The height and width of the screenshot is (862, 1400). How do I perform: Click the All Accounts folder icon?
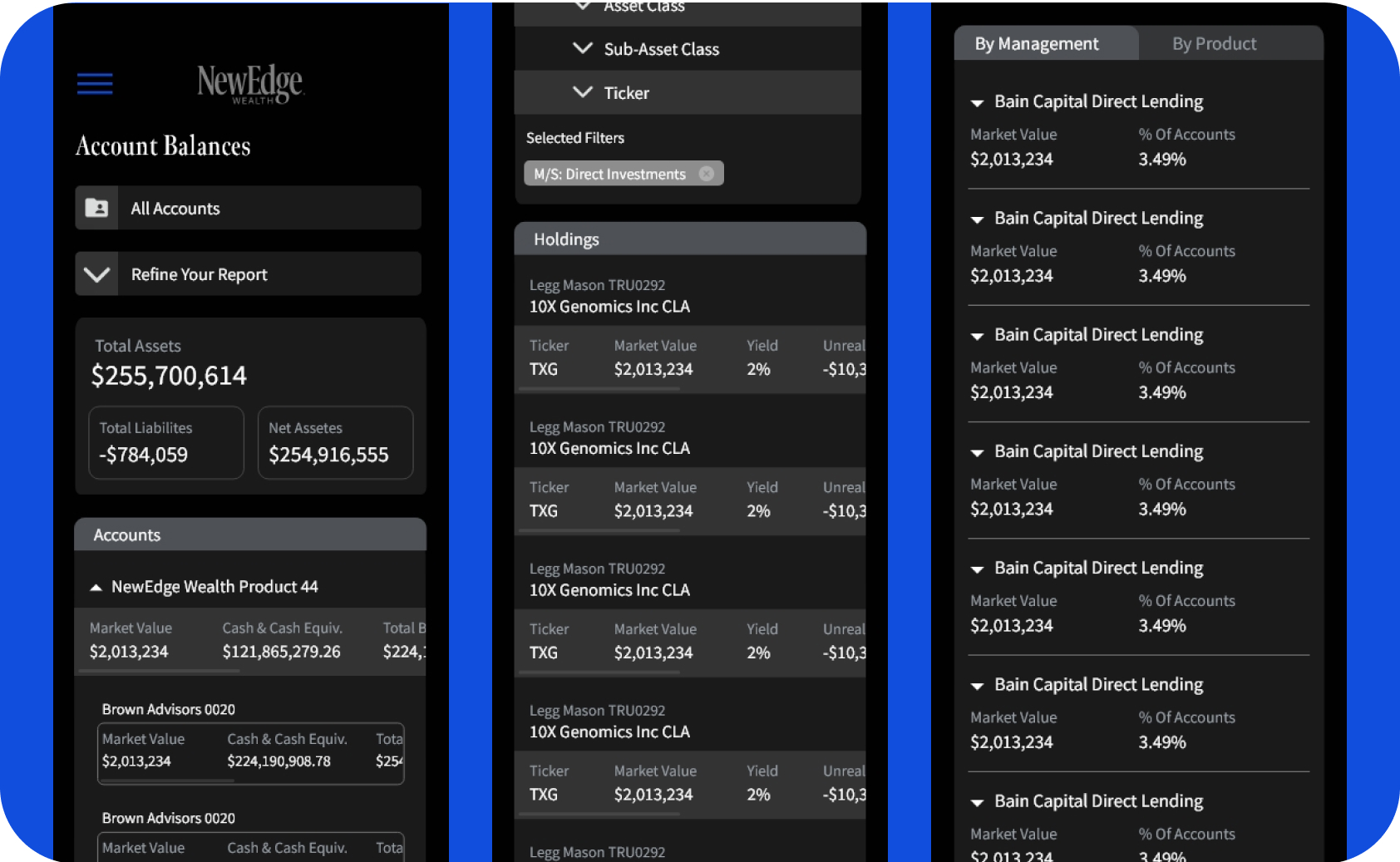(x=96, y=208)
